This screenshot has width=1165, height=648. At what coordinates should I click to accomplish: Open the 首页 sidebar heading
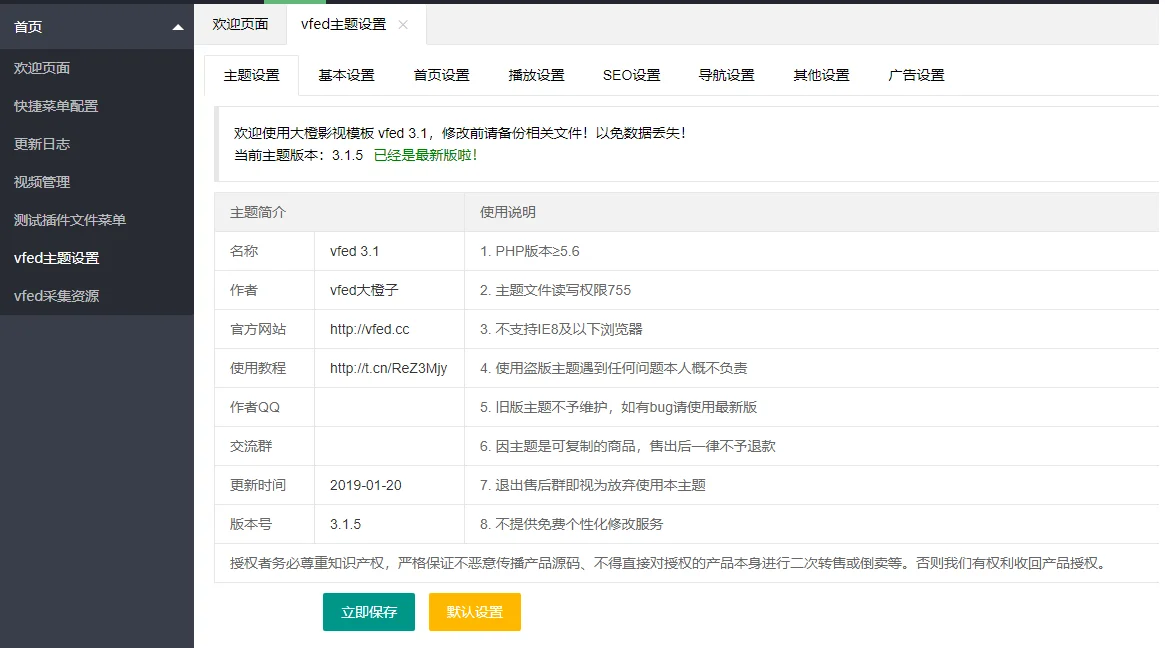[97, 27]
